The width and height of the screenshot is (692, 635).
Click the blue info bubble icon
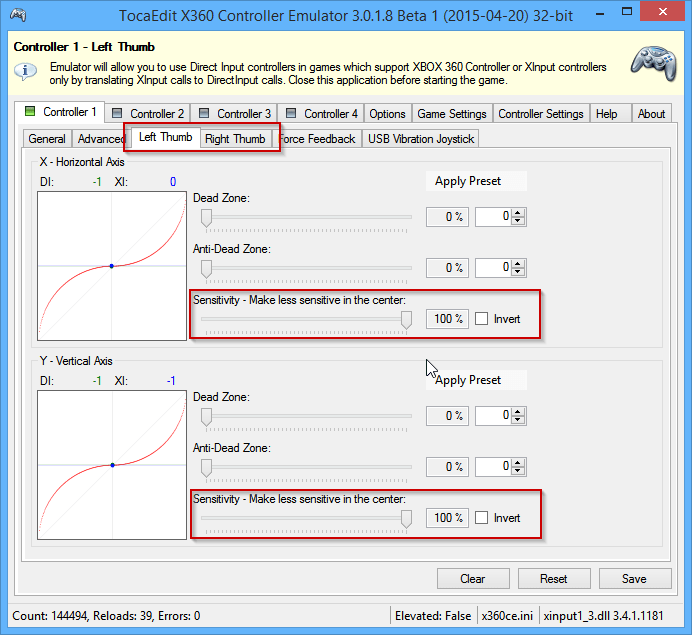click(25, 71)
